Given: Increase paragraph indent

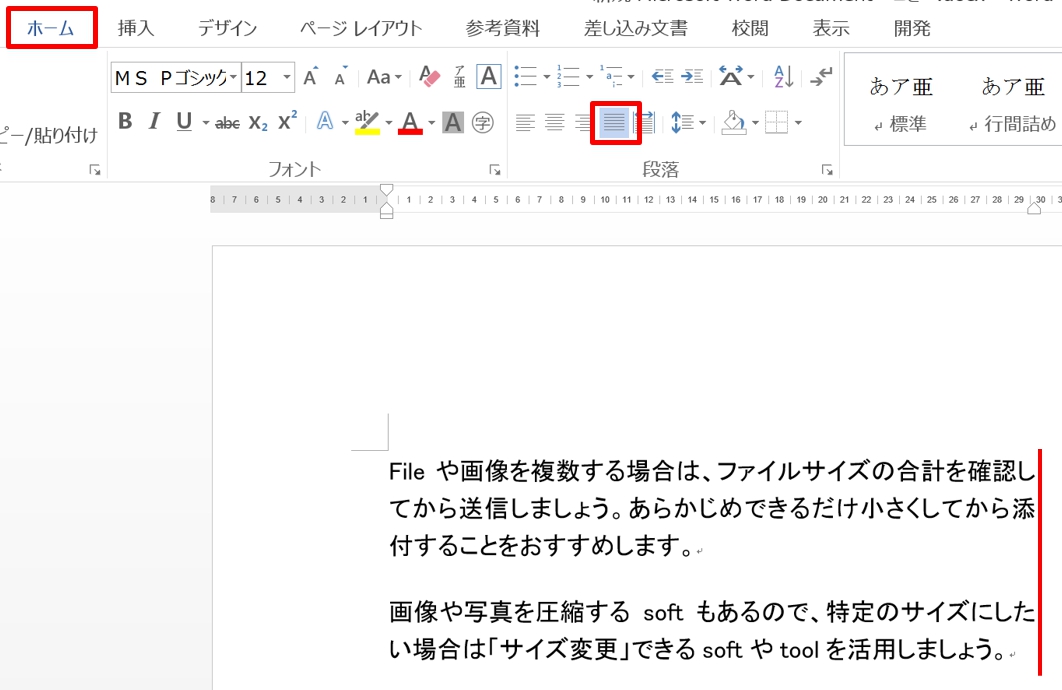Looking at the screenshot, I should (x=692, y=77).
